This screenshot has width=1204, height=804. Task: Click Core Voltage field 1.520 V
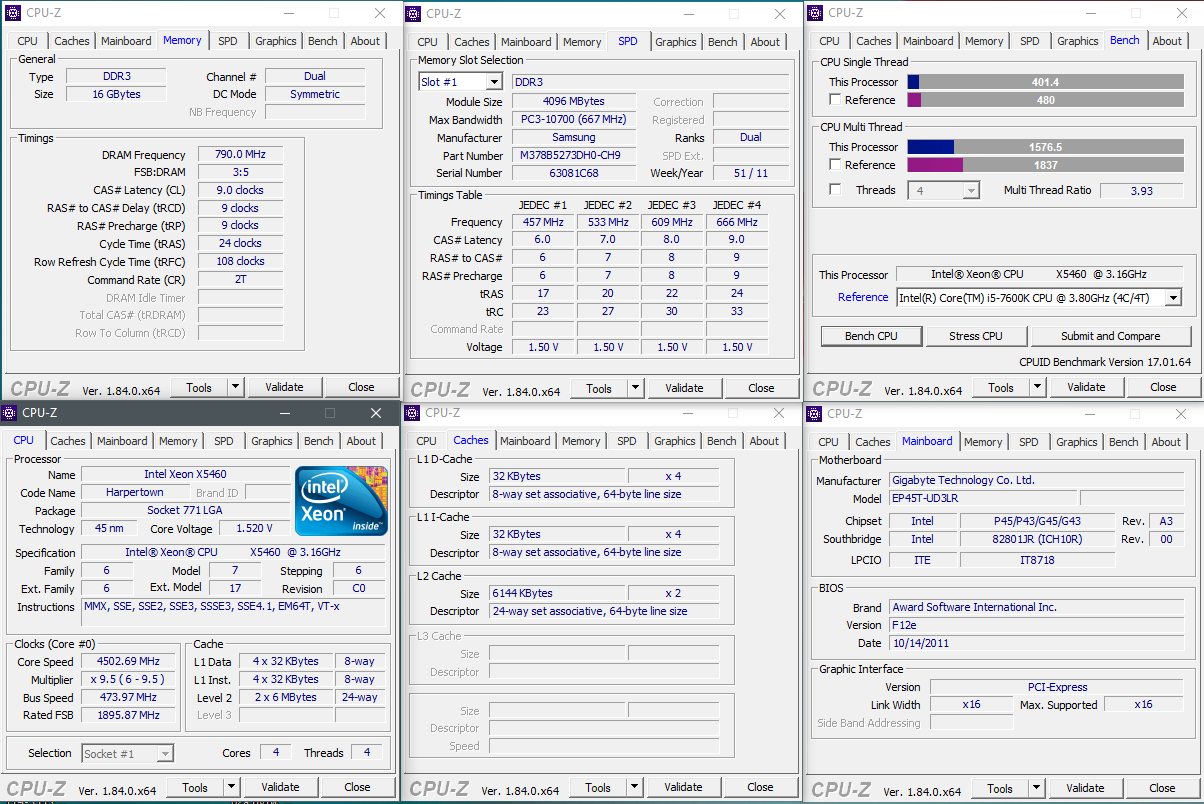pyautogui.click(x=254, y=529)
